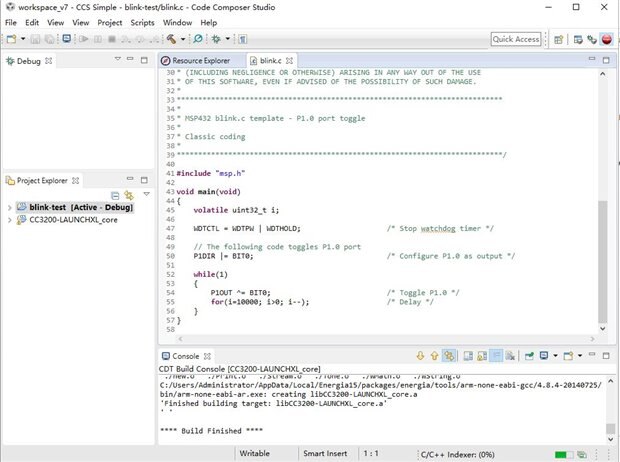Open the Project Explorer view menu arrow
Screen dimensions: 620x462
click(x=146, y=196)
